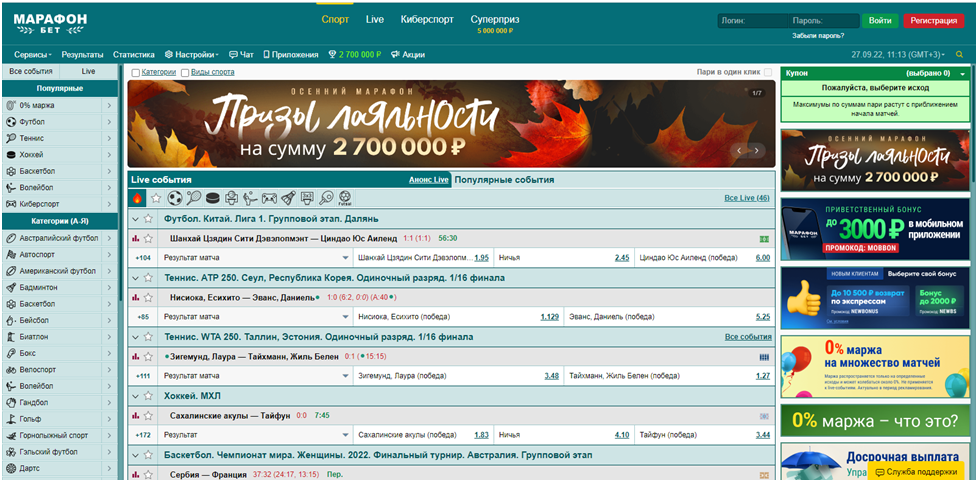Switch to the Киберспорт top tab
The image size is (978, 482).
coord(426,19)
